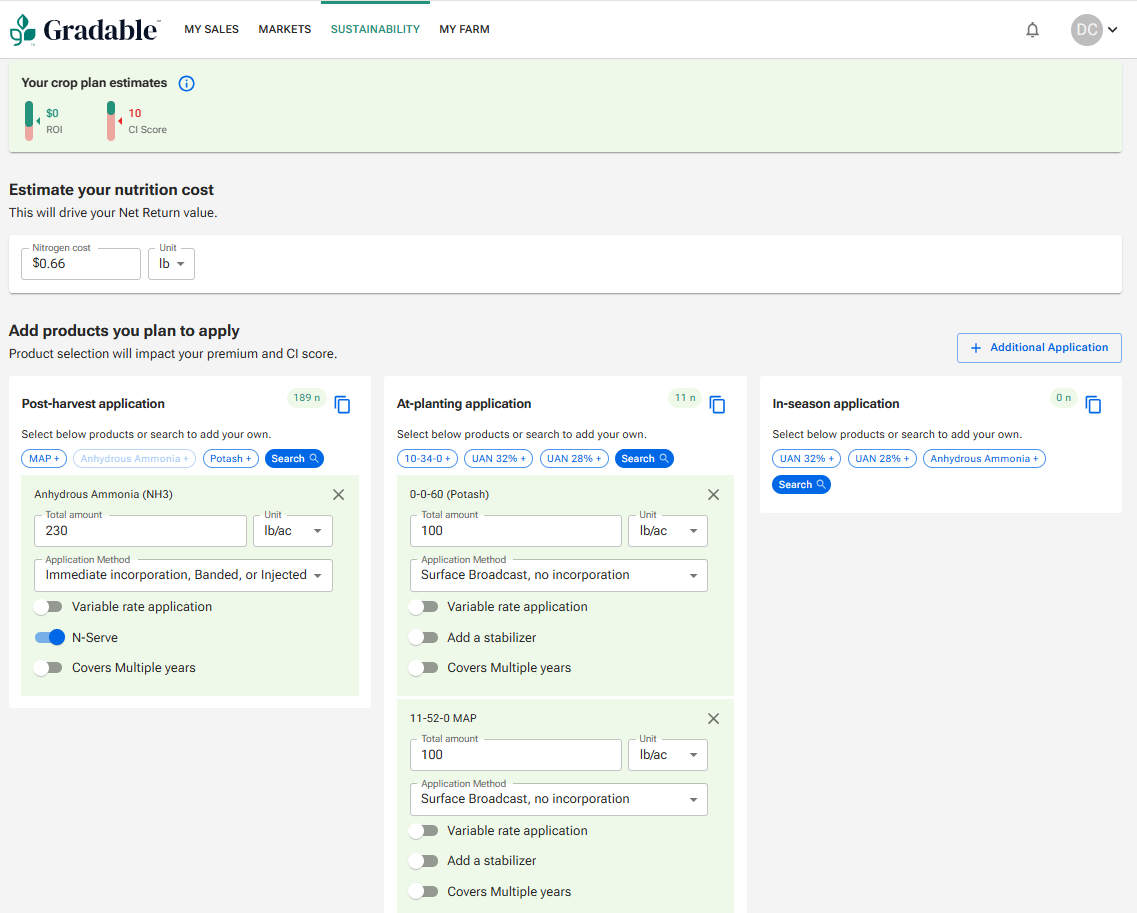Viewport: 1137px width, 913px height.
Task: Click the 0 n badge
Action: point(1063,398)
